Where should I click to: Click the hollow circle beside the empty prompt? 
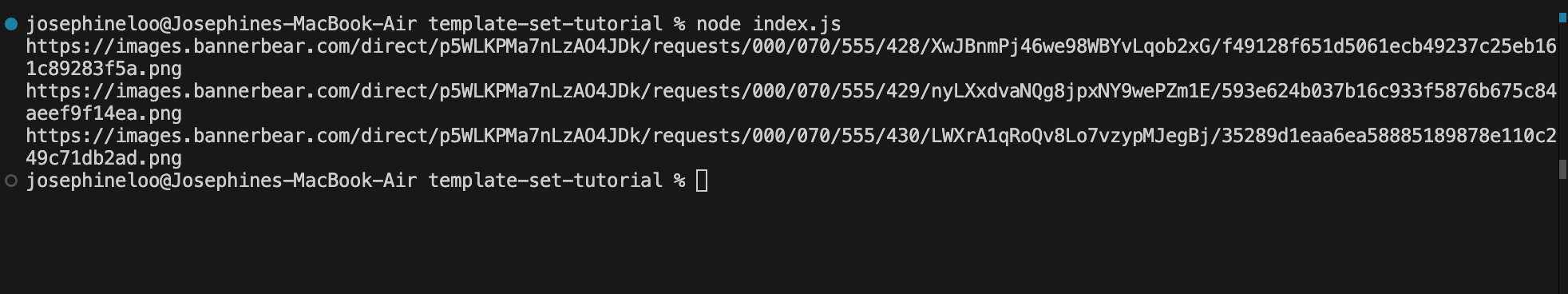pos(11,181)
